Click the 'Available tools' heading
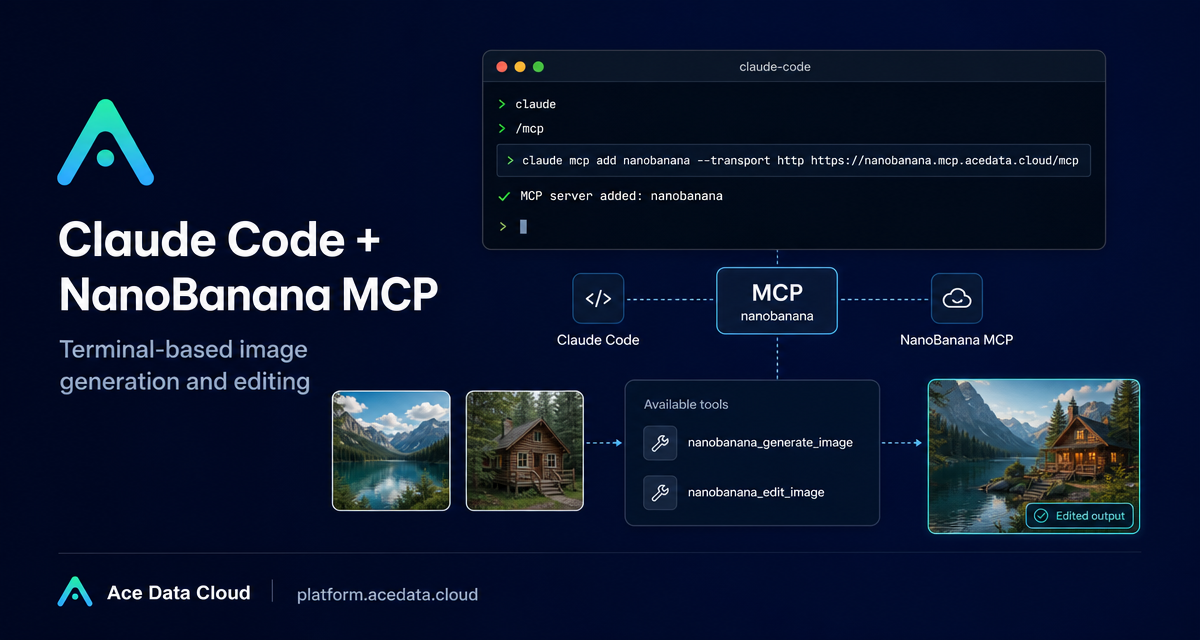The image size is (1200, 640). coord(686,405)
